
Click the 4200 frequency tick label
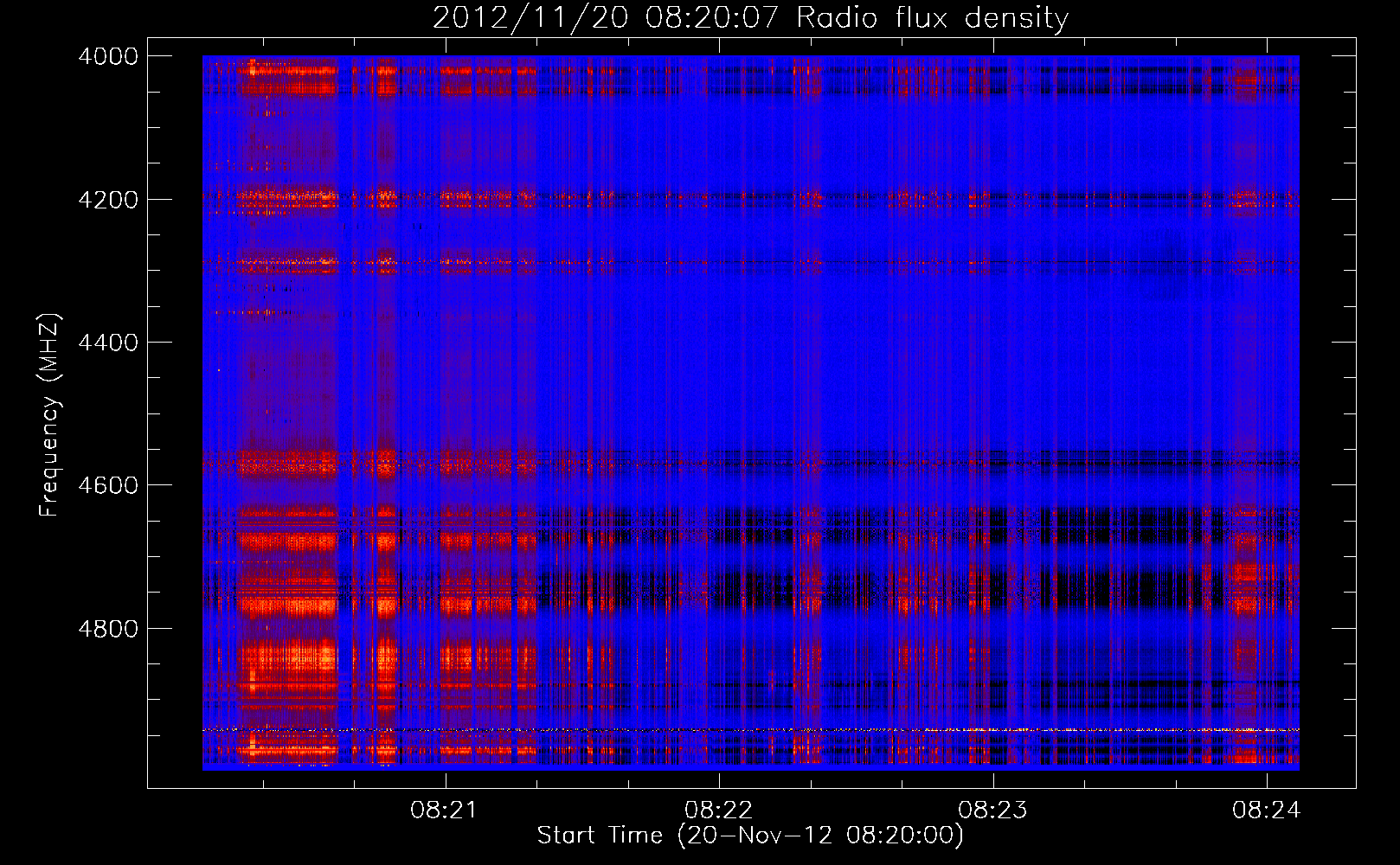coord(108,200)
